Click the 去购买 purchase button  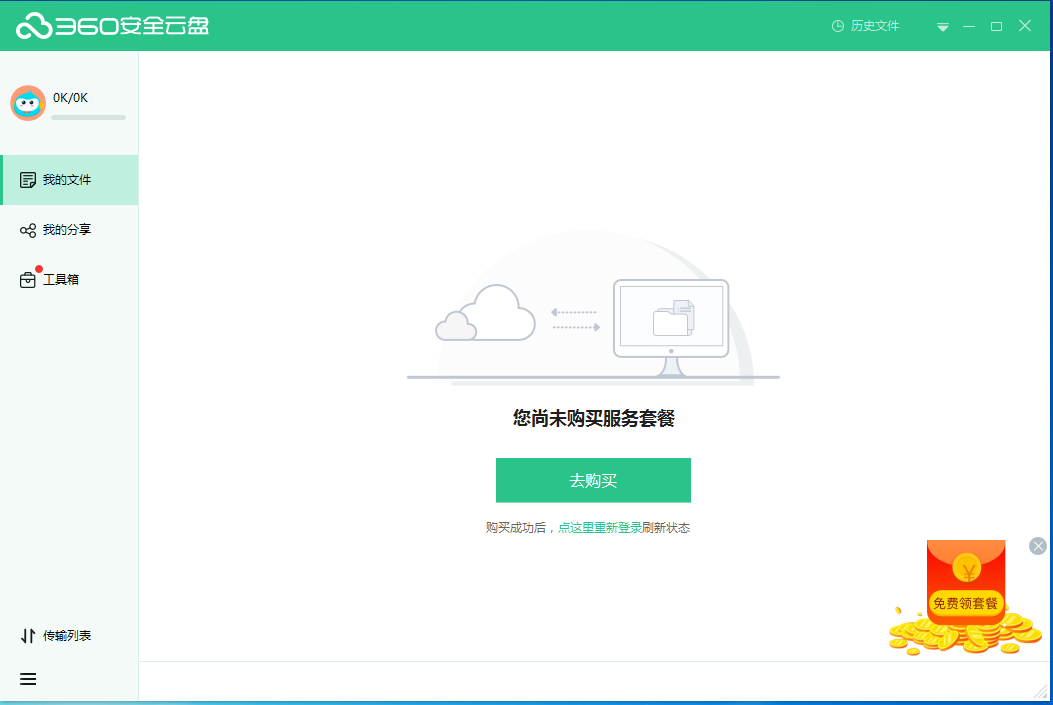pos(592,480)
